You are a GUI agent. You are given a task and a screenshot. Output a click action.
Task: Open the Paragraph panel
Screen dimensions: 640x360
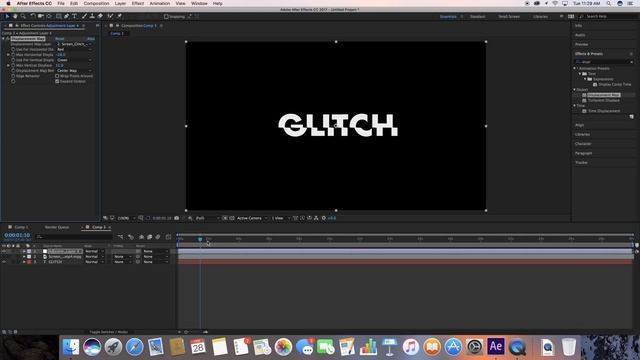(583, 153)
